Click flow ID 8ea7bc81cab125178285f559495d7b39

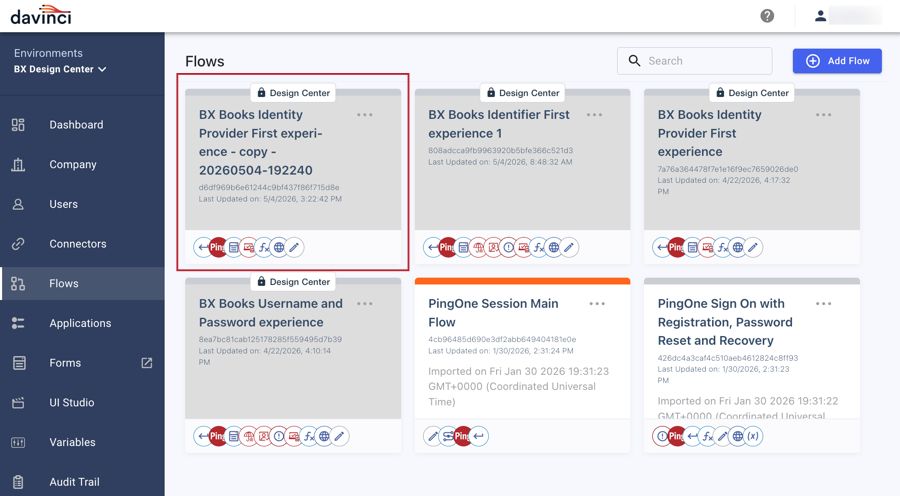pos(270,339)
